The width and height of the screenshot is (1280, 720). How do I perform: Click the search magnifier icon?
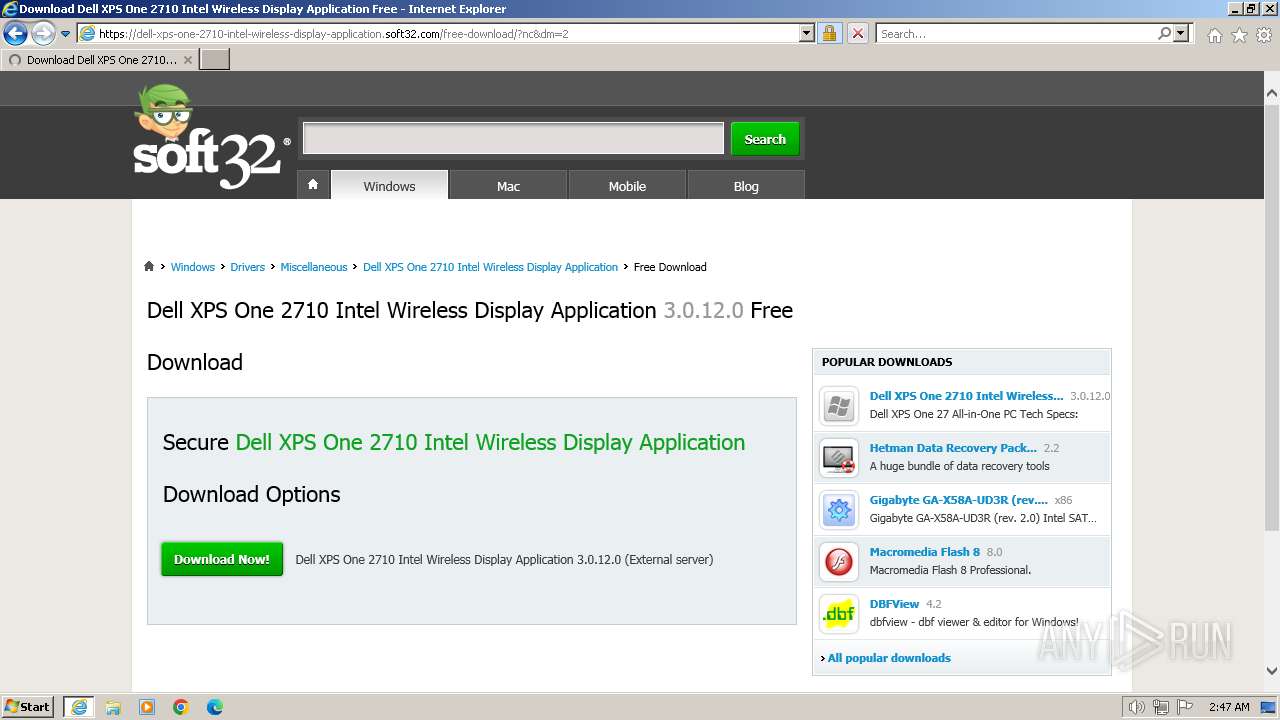point(1164,33)
